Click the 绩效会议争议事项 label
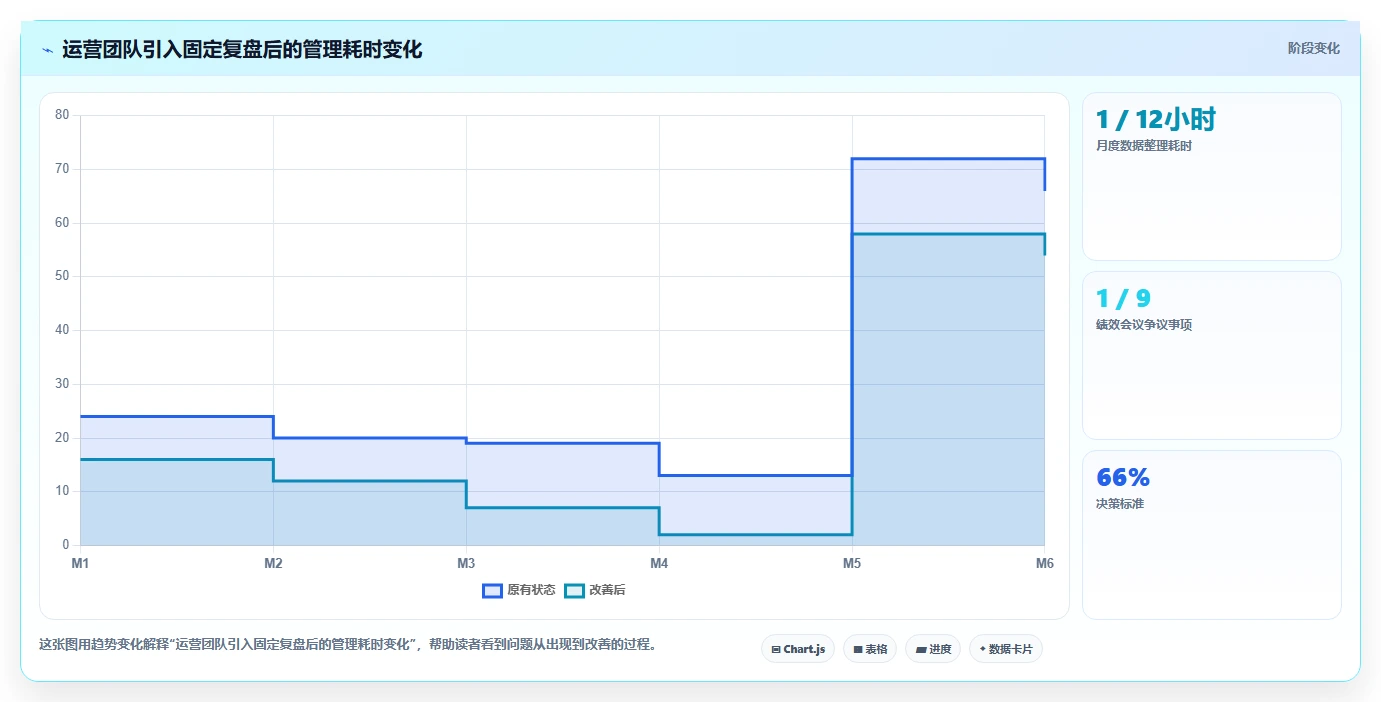Screen dimensions: 1381x702 click(x=1144, y=325)
